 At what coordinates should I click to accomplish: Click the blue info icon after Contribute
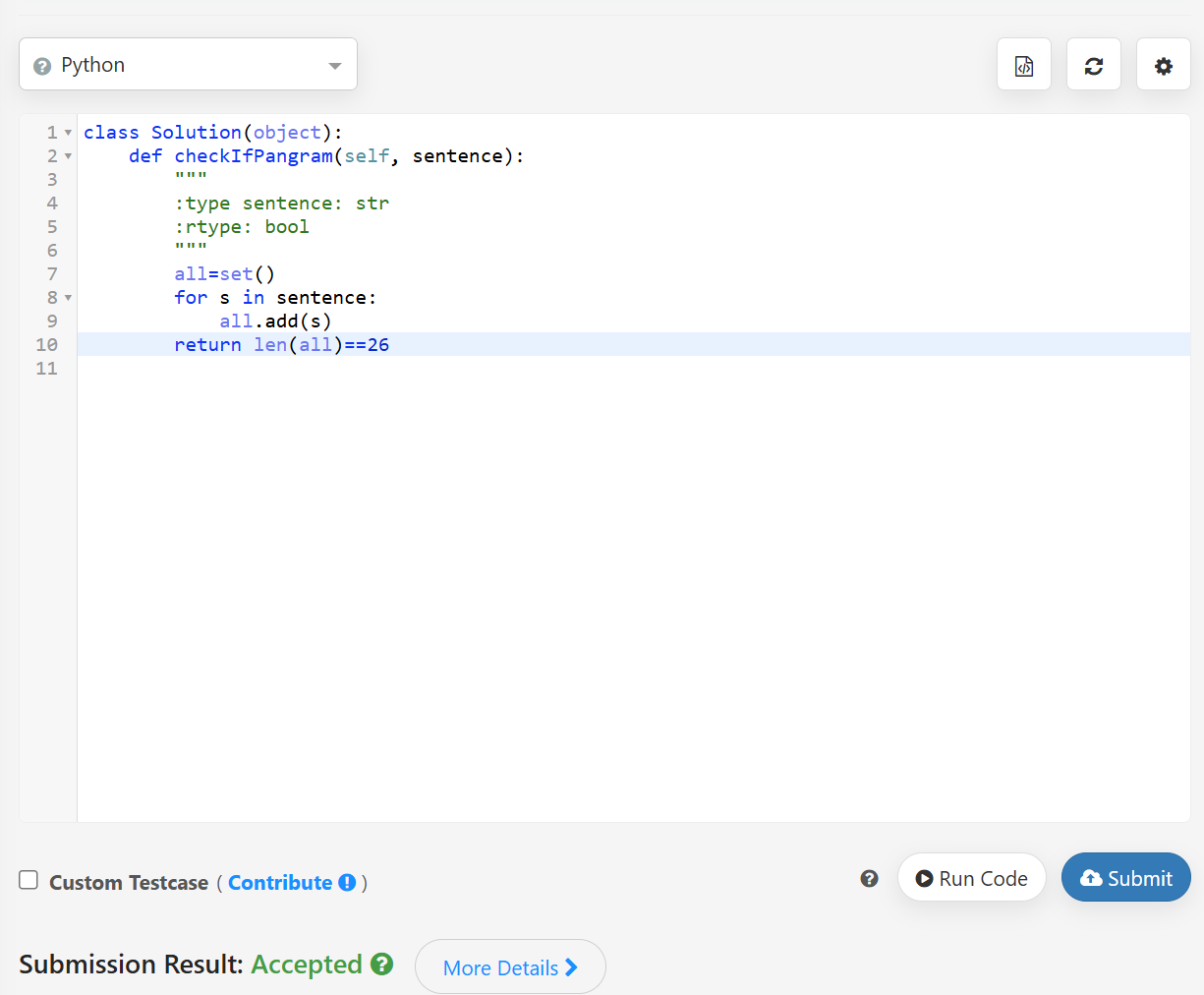[347, 883]
